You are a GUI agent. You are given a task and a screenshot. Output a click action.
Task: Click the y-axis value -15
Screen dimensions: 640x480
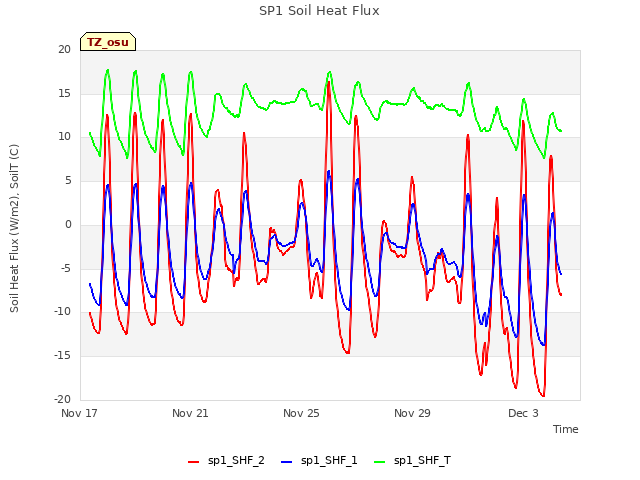(62, 356)
